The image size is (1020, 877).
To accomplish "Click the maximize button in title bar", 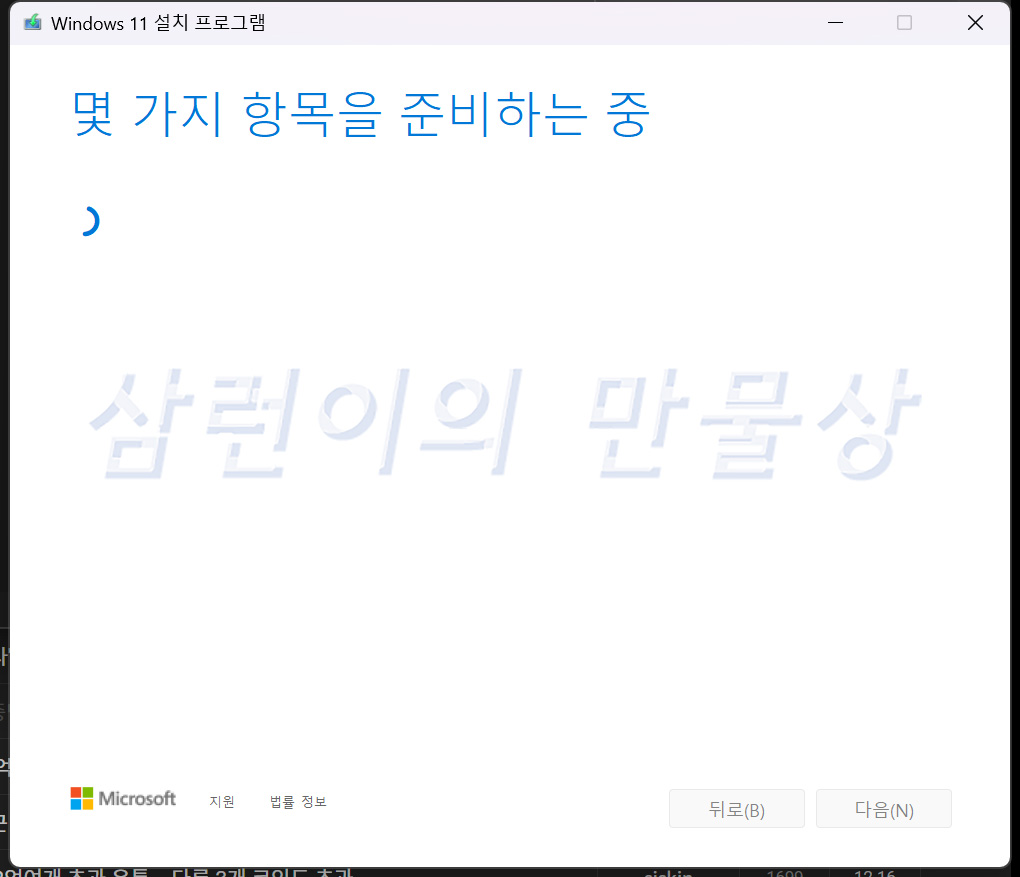I will 904,23.
